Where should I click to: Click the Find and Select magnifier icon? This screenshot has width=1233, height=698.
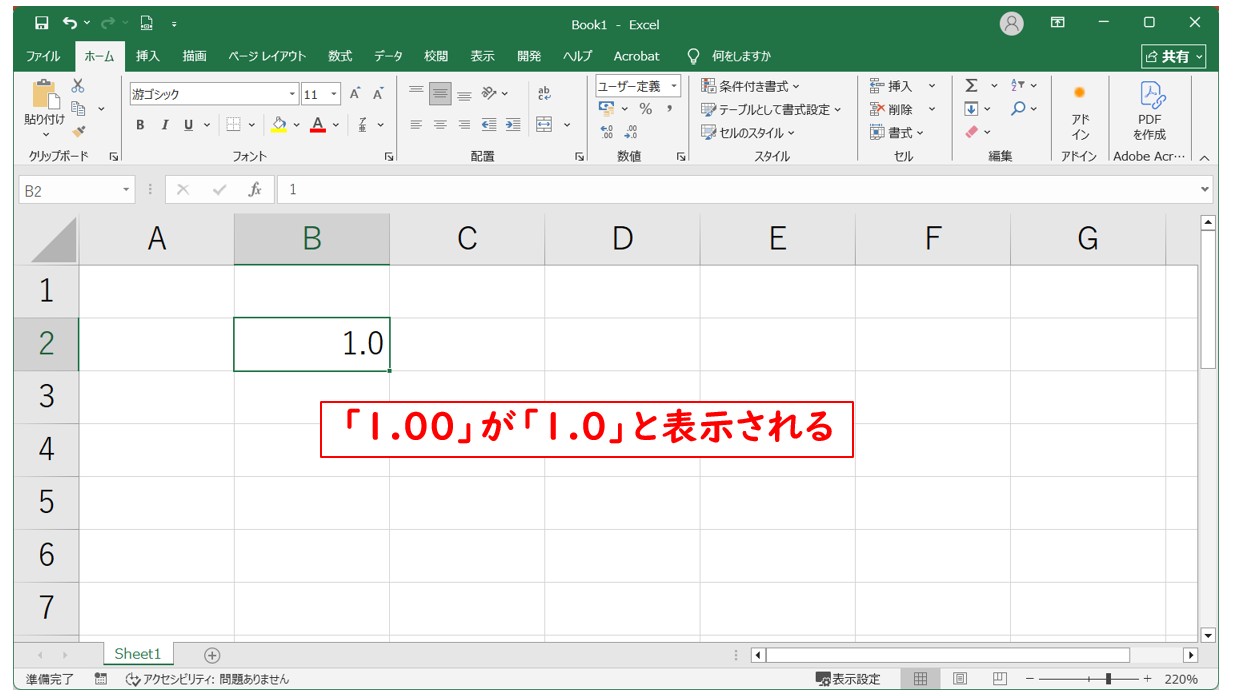pyautogui.click(x=1018, y=109)
